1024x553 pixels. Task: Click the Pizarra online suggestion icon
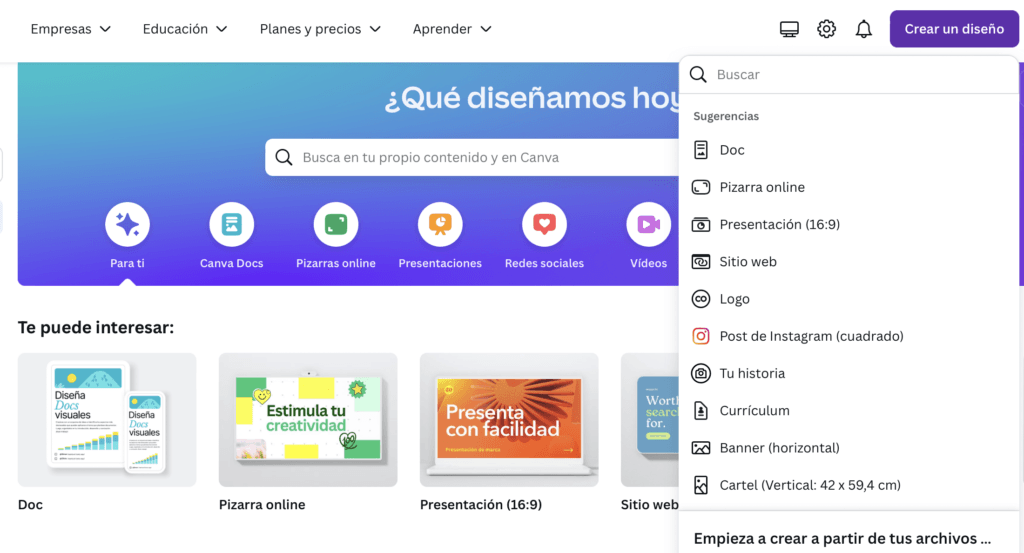pos(701,187)
